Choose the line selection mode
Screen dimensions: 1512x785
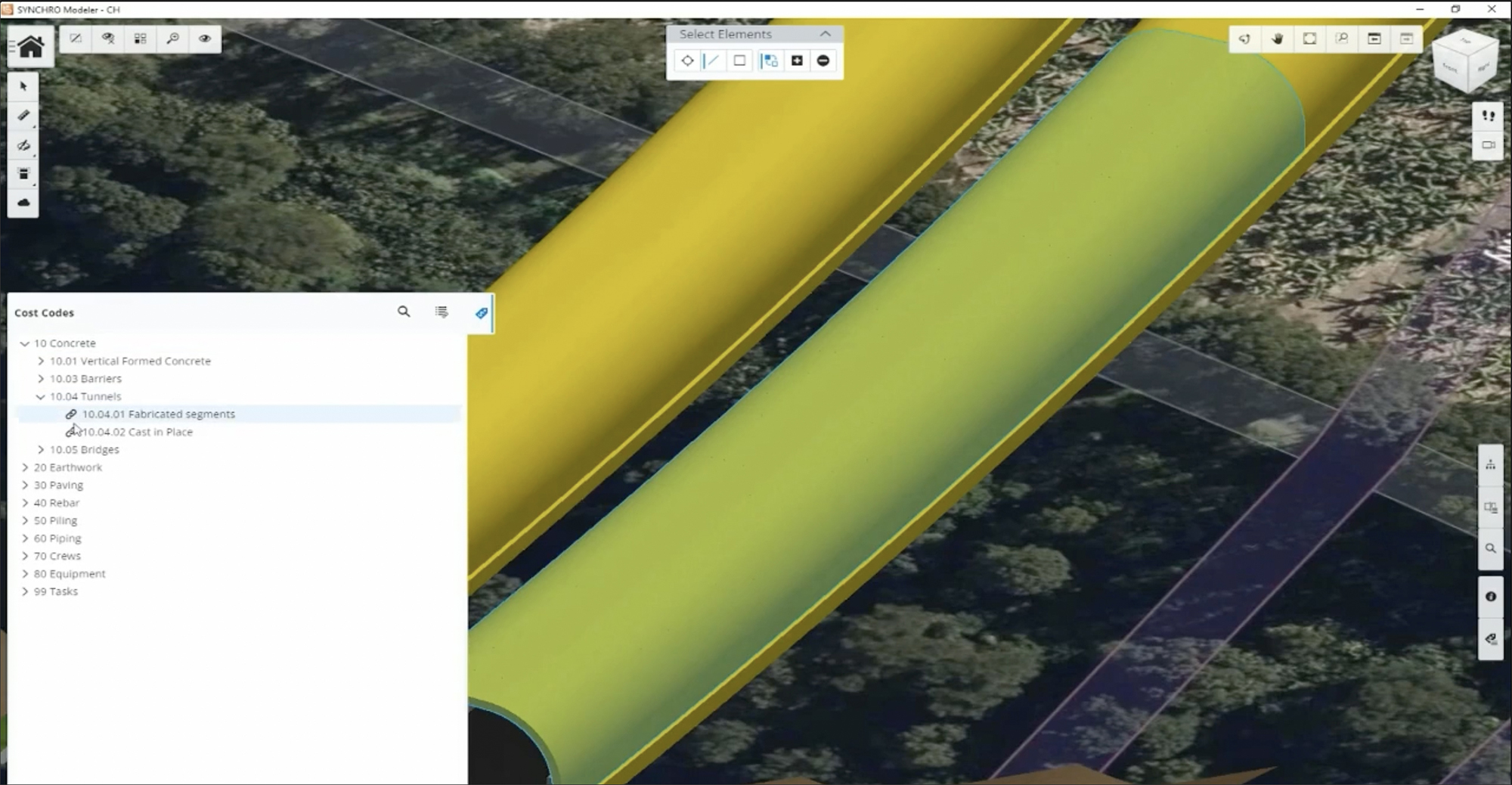point(712,61)
